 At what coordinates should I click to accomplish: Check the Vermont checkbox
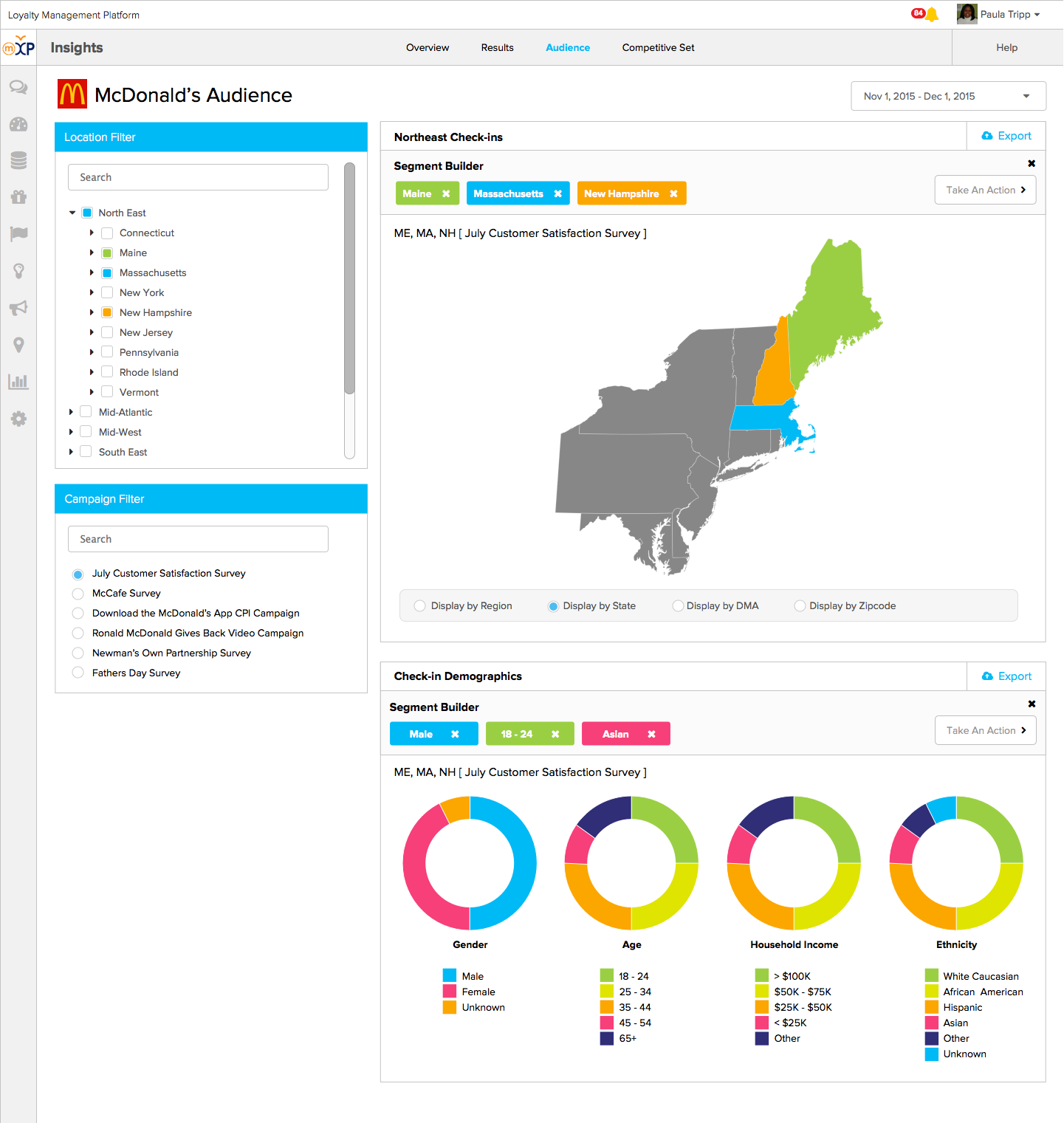point(107,392)
